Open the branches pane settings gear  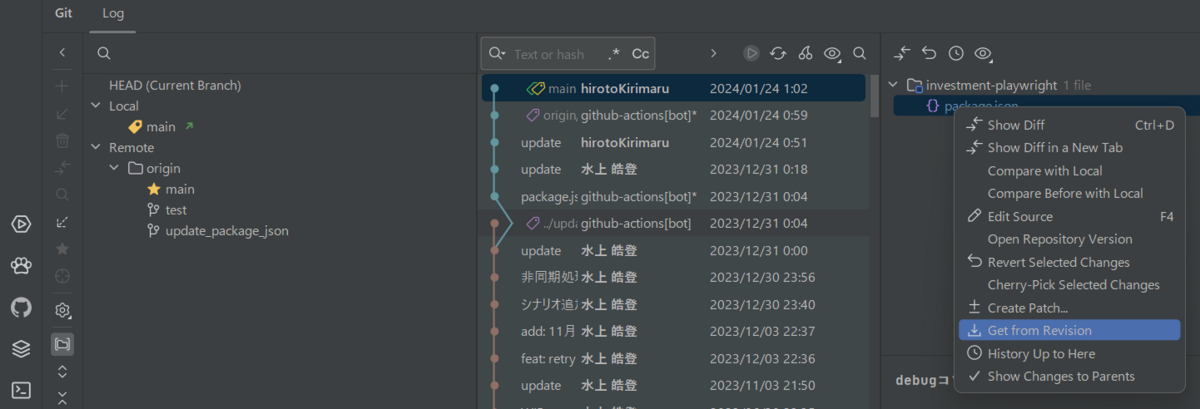coord(62,311)
